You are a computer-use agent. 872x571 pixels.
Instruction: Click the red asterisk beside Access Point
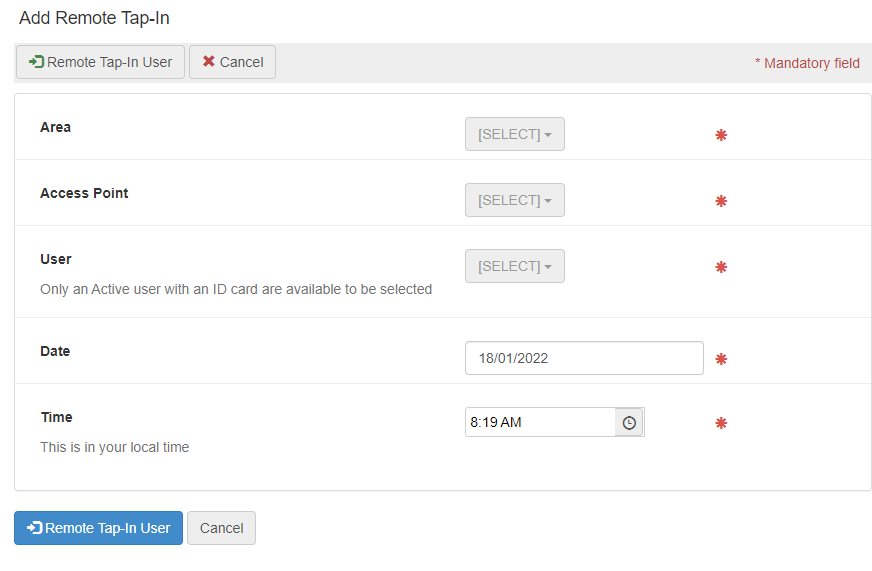[x=721, y=201]
